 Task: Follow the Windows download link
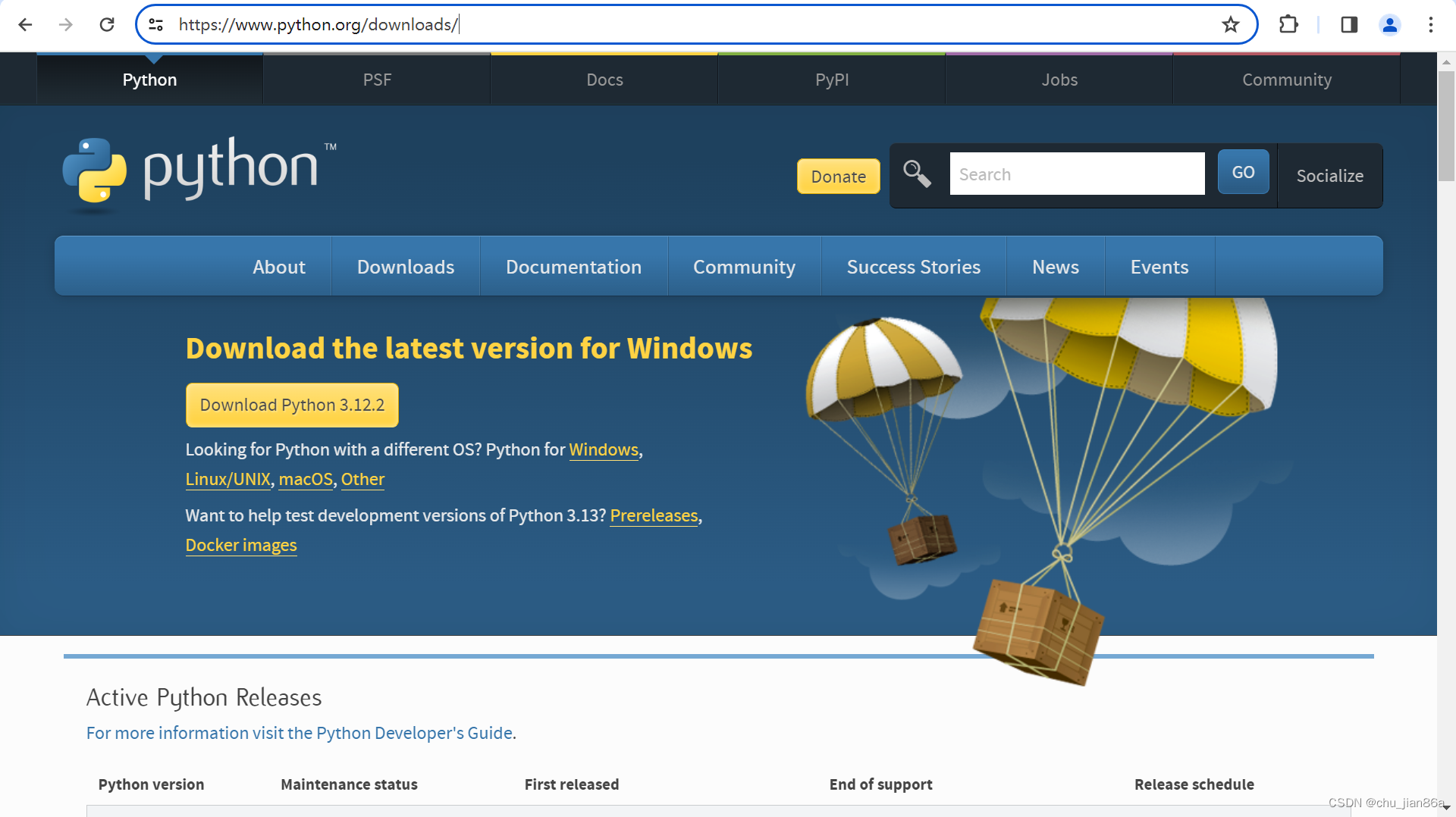coord(604,449)
